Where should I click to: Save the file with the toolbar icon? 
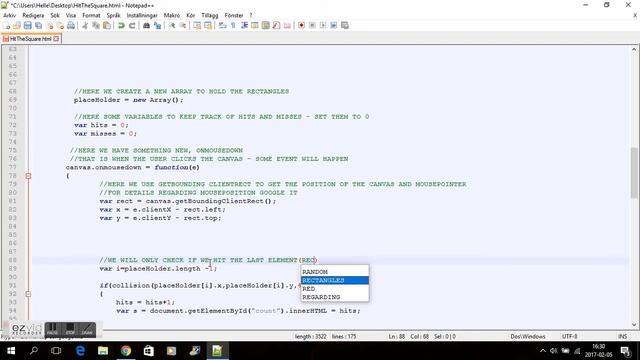coord(27,25)
